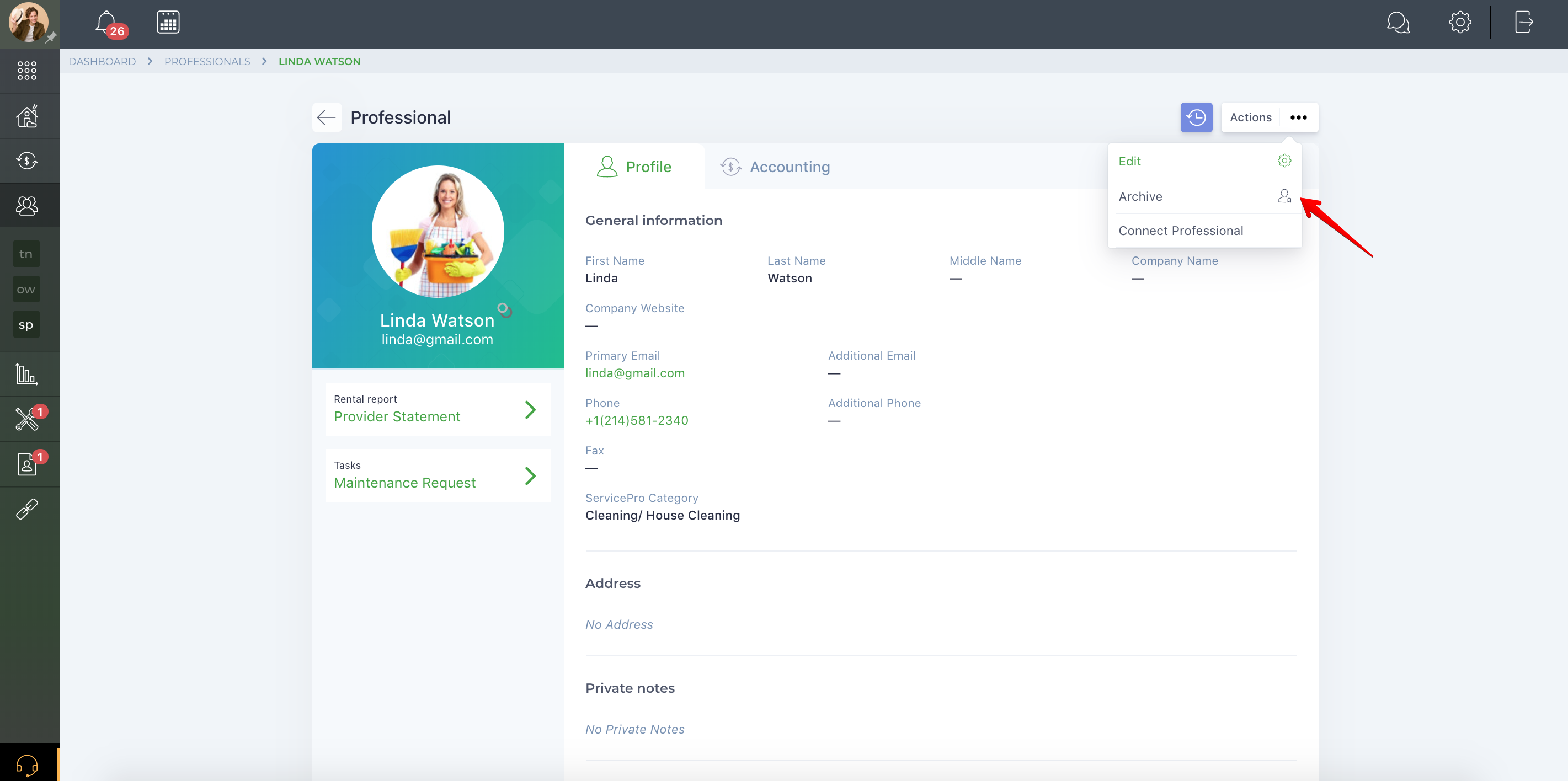Open the link chain icon in sidebar
Viewport: 1568px width, 781px height.
coord(27,509)
